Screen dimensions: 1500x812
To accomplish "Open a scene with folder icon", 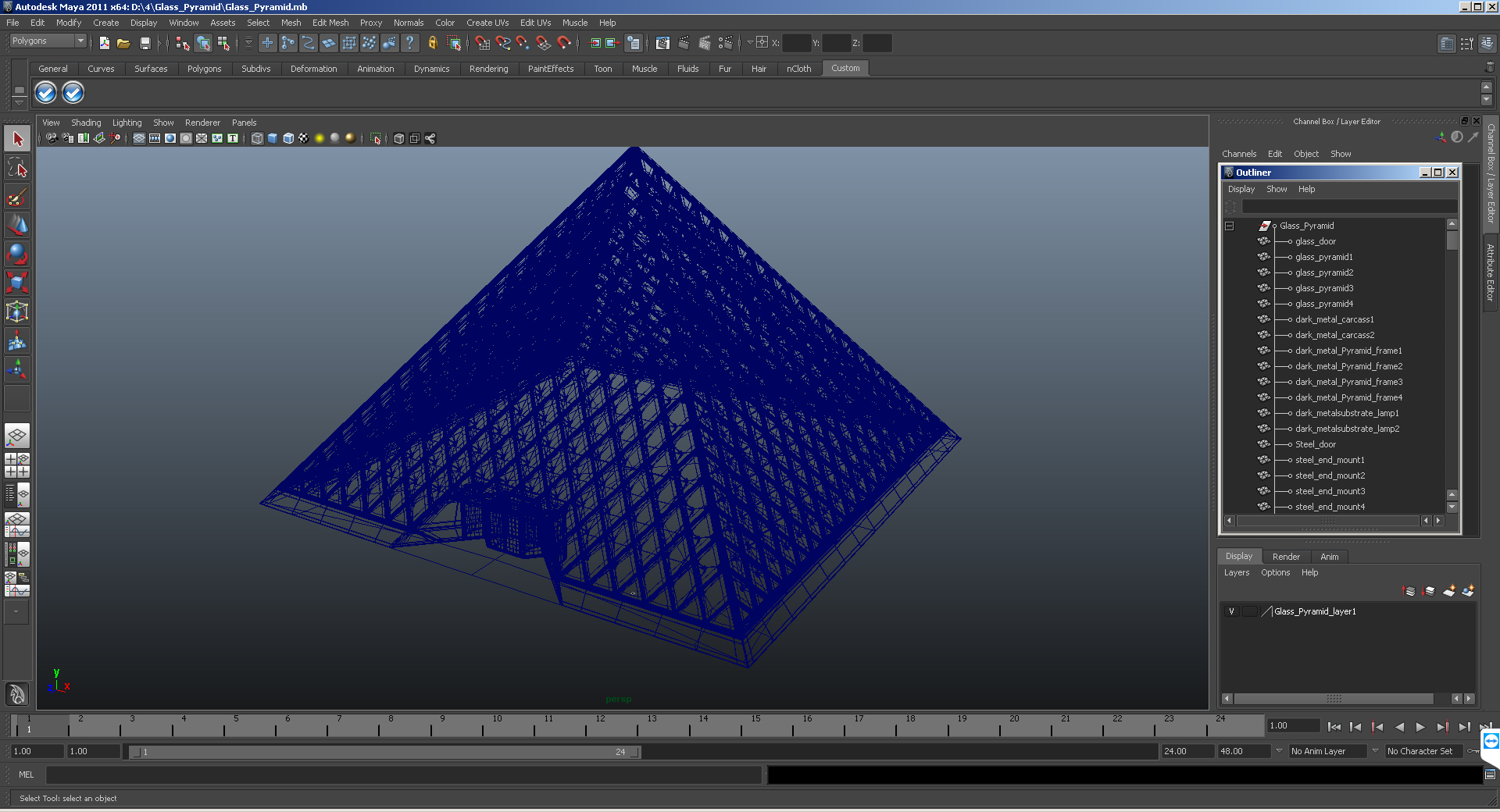I will [123, 43].
